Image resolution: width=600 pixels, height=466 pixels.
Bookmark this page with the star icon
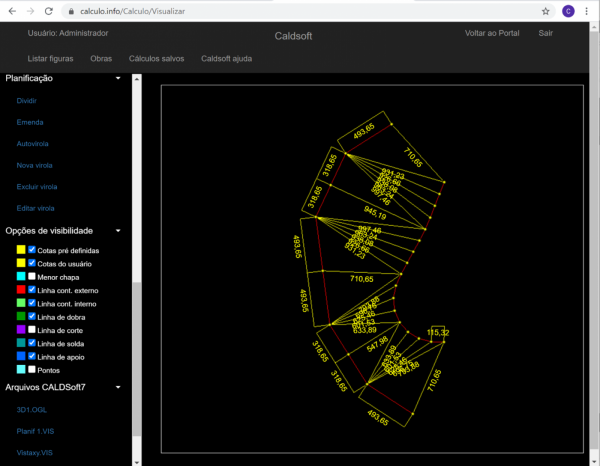(545, 11)
